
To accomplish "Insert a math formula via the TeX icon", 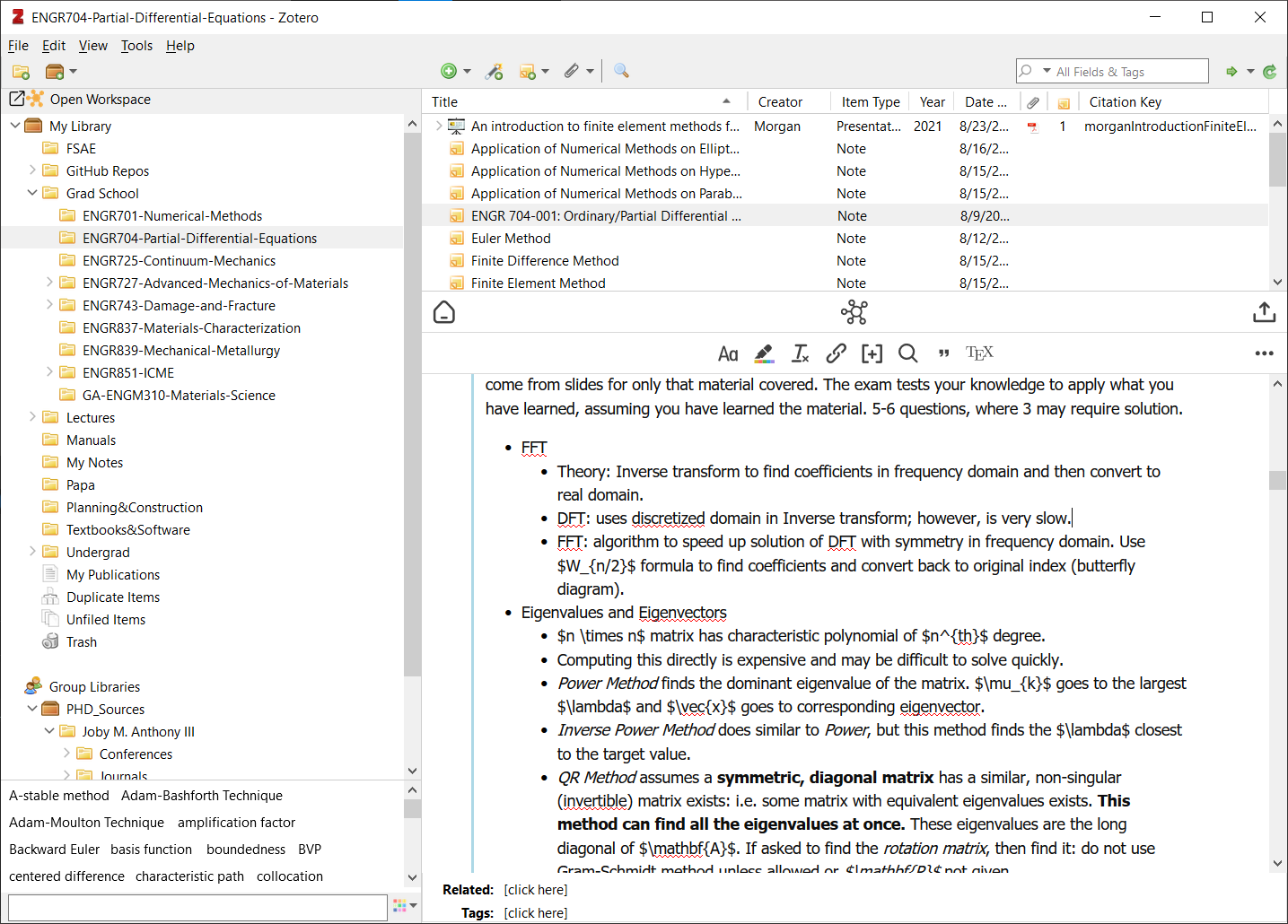I will pos(979,353).
